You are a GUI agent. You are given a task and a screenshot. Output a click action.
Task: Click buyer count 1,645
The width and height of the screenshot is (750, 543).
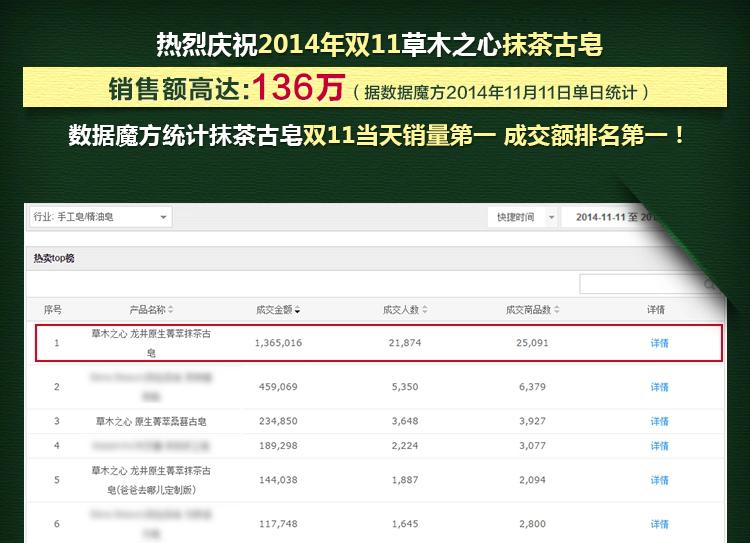pos(405,524)
